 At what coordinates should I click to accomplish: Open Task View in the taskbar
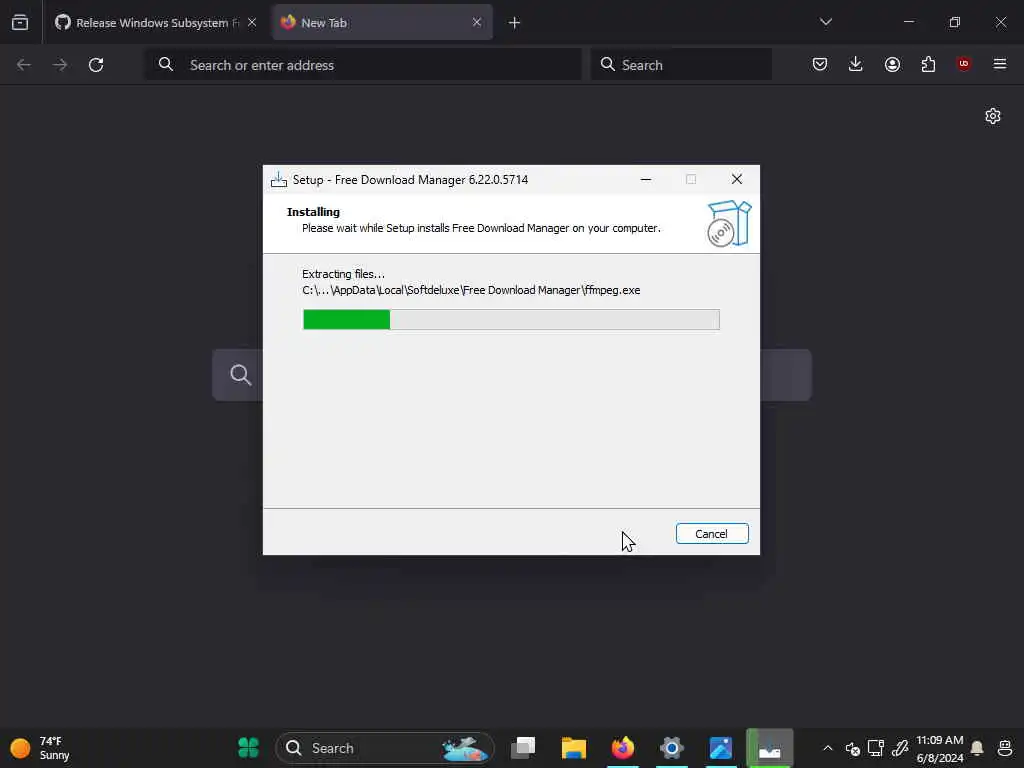pos(524,748)
